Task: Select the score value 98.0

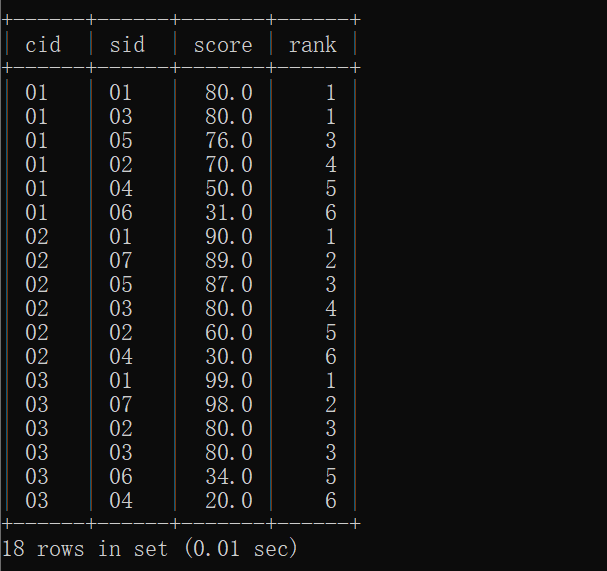Action: point(229,405)
